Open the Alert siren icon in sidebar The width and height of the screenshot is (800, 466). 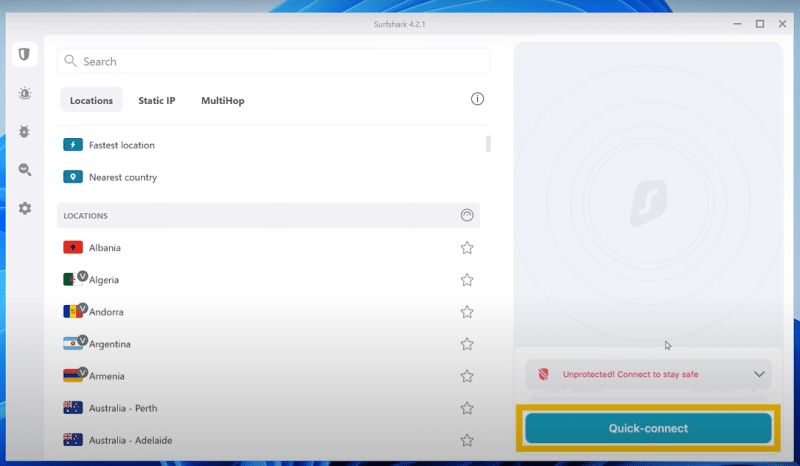[24, 93]
